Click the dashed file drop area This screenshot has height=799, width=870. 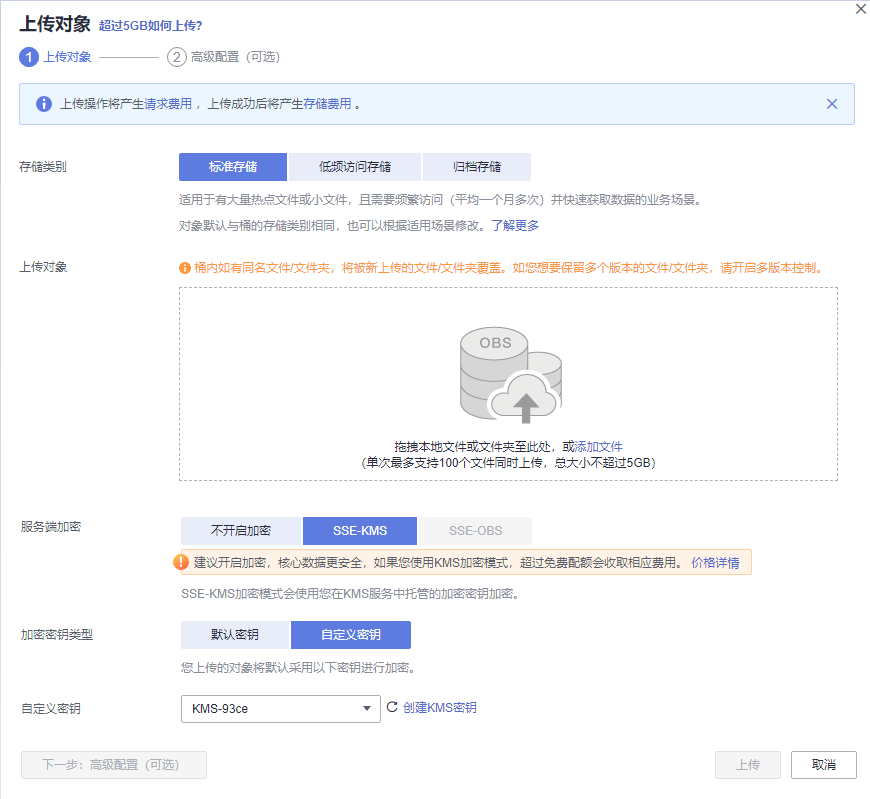pyautogui.click(x=508, y=384)
